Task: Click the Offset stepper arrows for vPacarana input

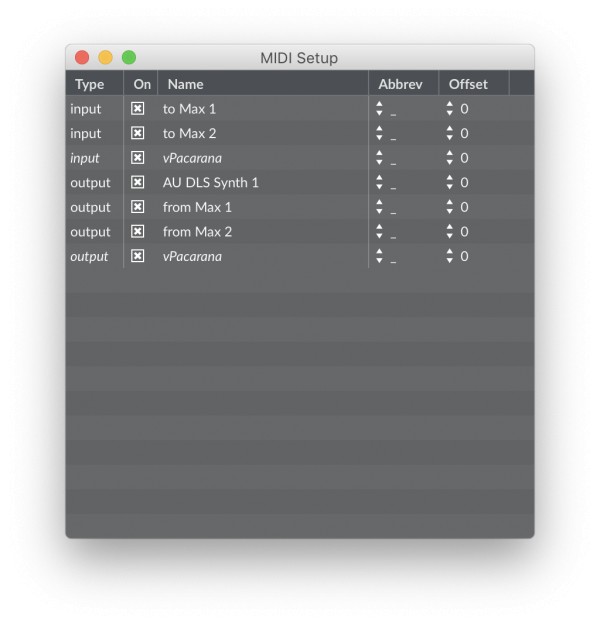Action: 450,157
